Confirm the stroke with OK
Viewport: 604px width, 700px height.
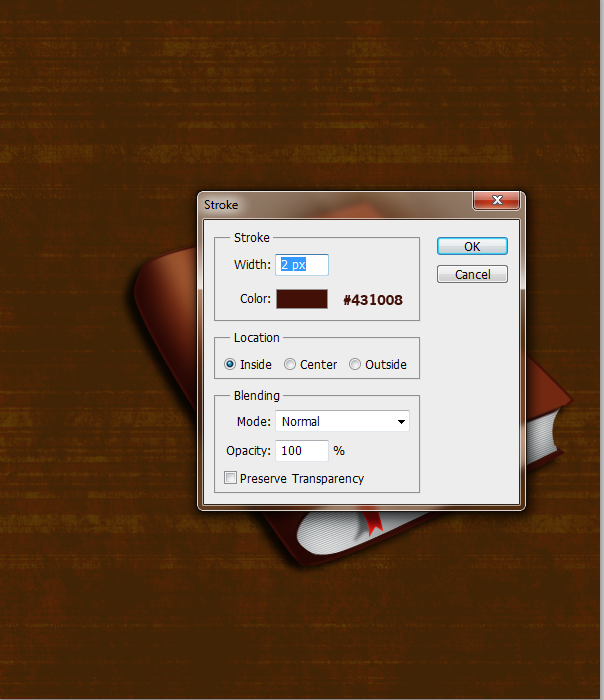(x=472, y=246)
